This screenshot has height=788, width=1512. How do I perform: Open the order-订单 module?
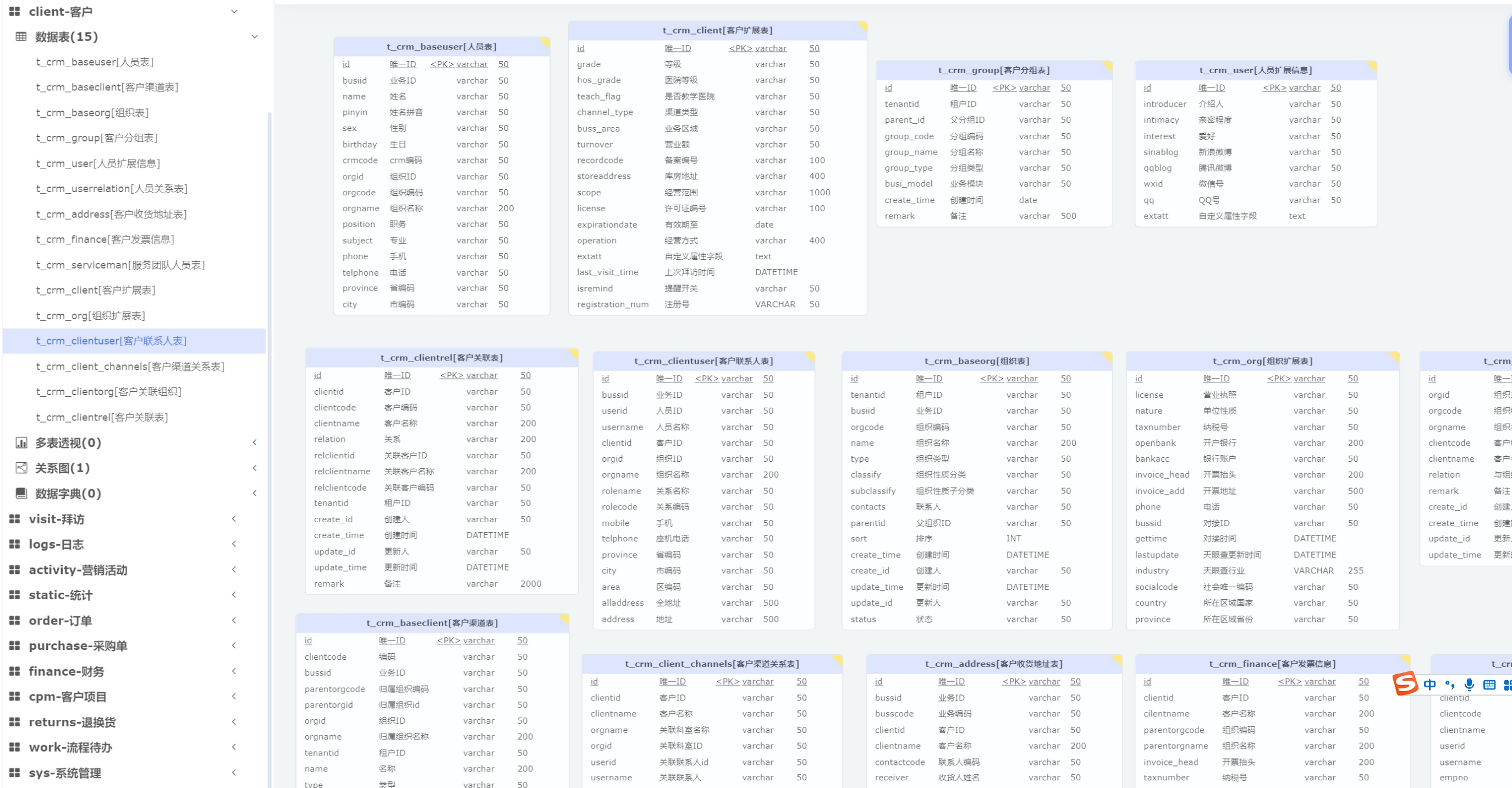(61, 621)
